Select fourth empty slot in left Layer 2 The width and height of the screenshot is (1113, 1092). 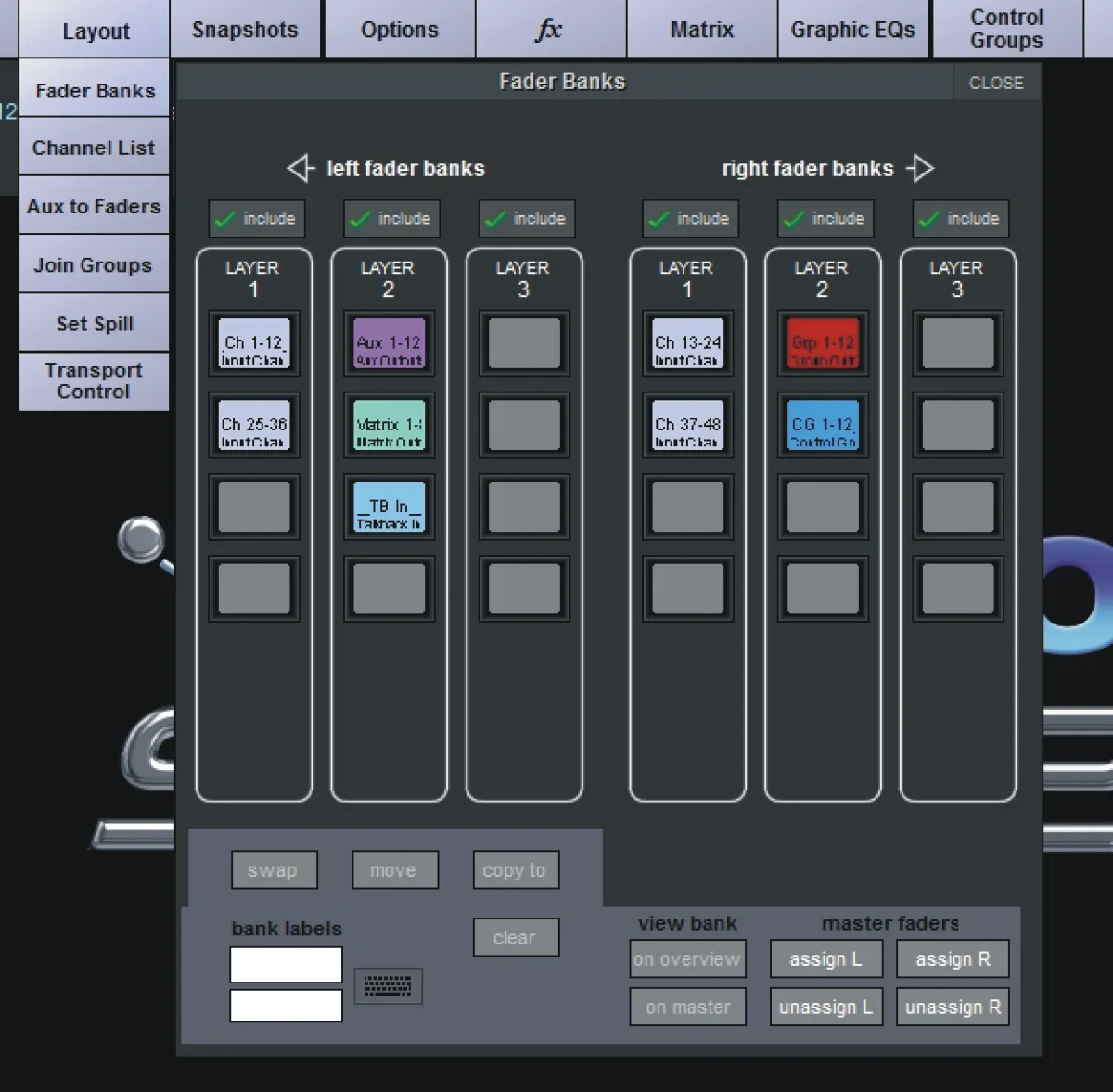coord(390,588)
